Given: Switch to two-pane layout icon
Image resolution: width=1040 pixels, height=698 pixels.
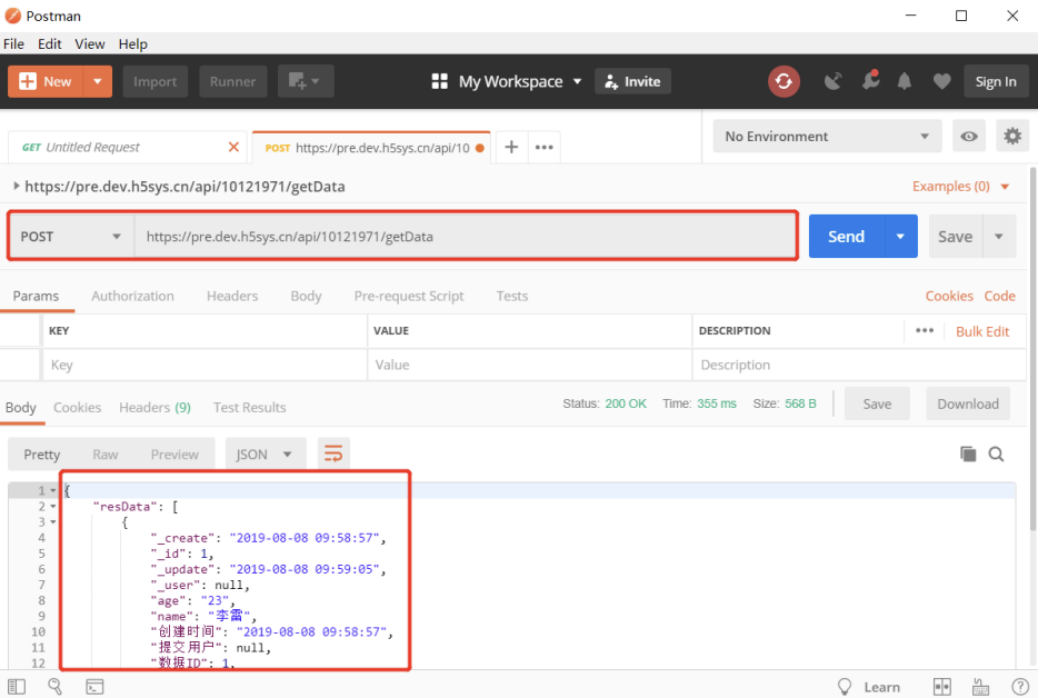Looking at the screenshot, I should tap(942, 687).
